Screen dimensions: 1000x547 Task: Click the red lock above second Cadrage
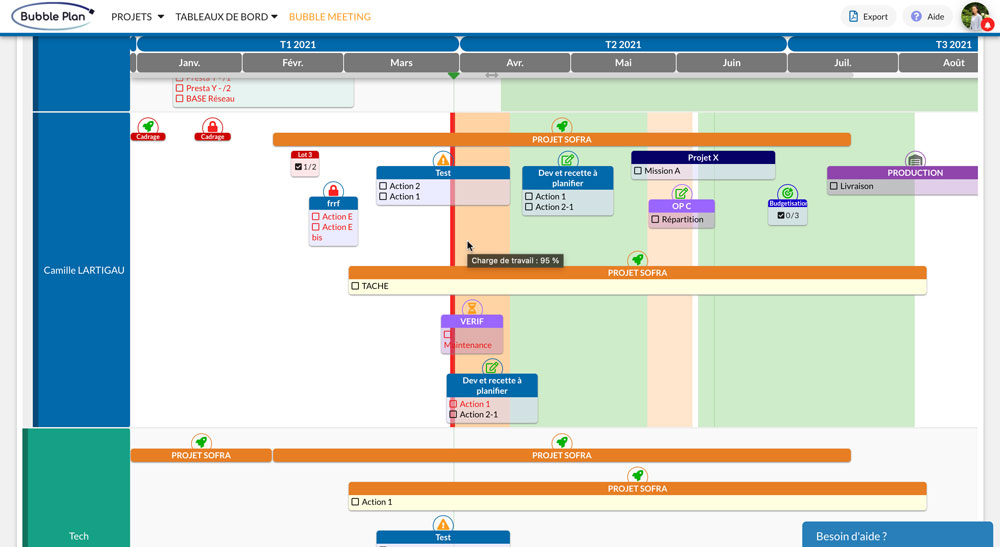tap(212, 126)
